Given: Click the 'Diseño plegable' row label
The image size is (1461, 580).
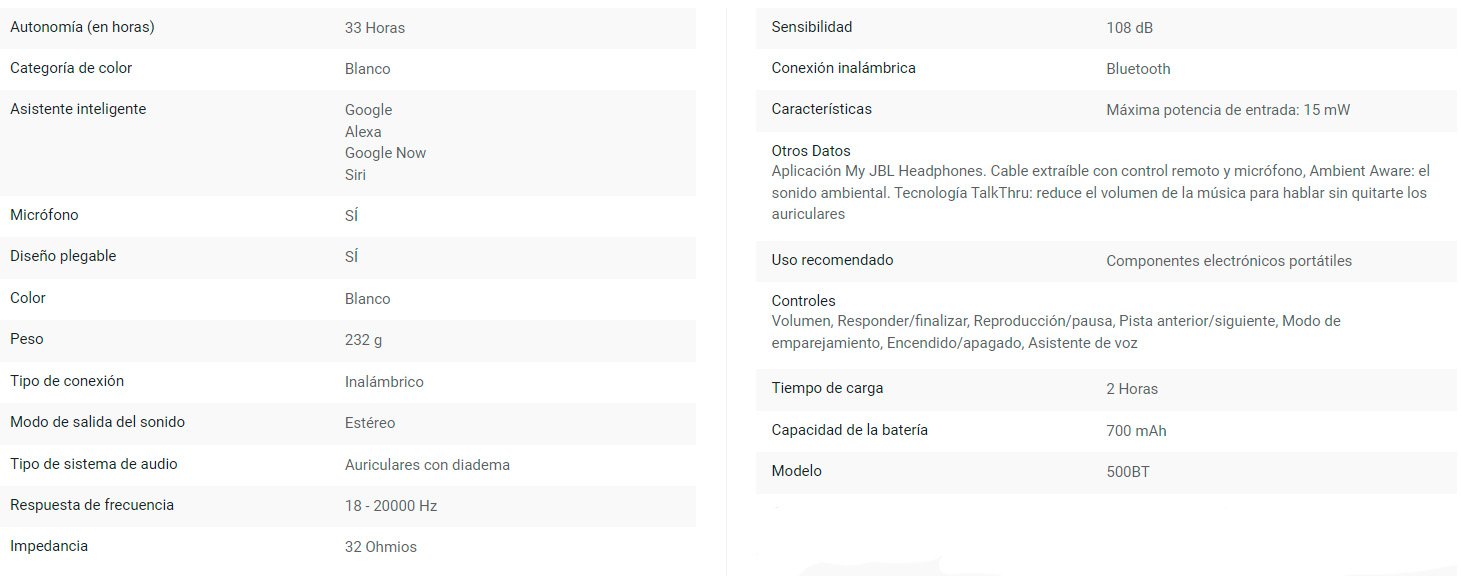Looking at the screenshot, I should pos(63,256).
